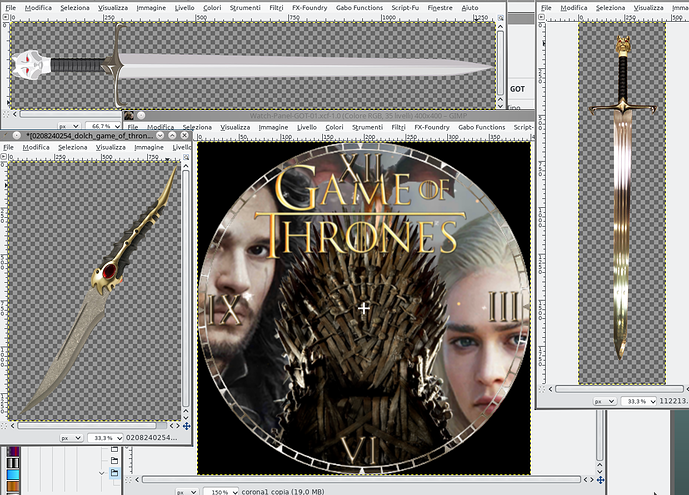Click status text '0208240254...' in dagger window
The width and height of the screenshot is (689, 495).
point(151,437)
